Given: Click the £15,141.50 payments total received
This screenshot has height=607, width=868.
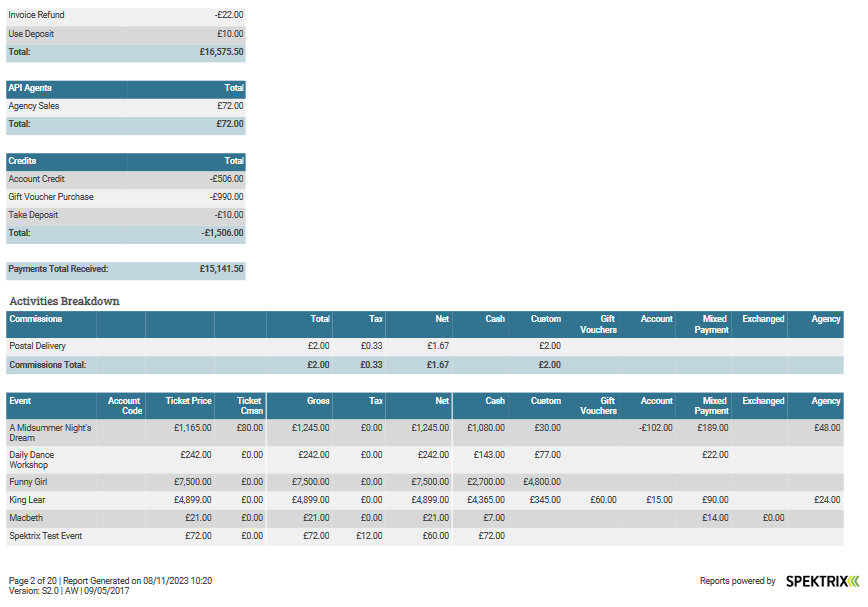Looking at the screenshot, I should [x=221, y=269].
